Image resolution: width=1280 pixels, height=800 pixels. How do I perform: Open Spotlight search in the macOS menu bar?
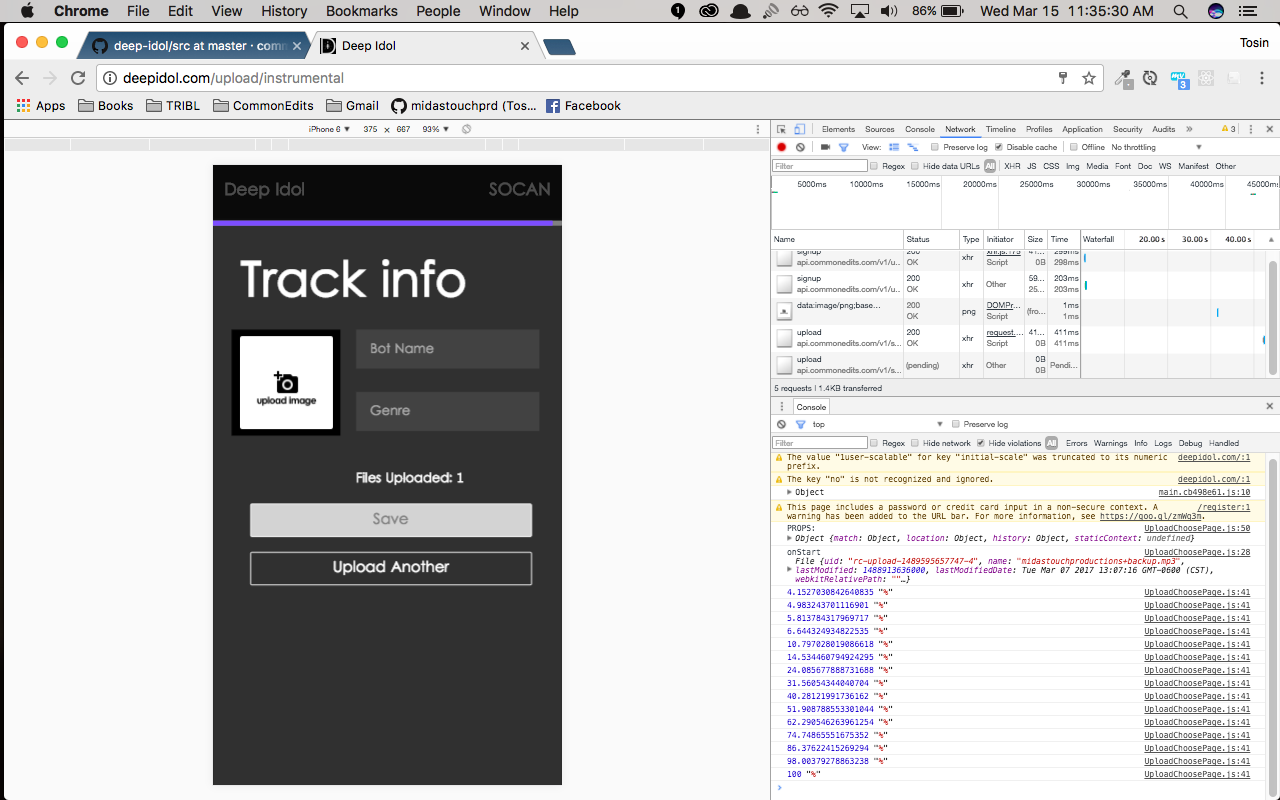coord(1182,11)
